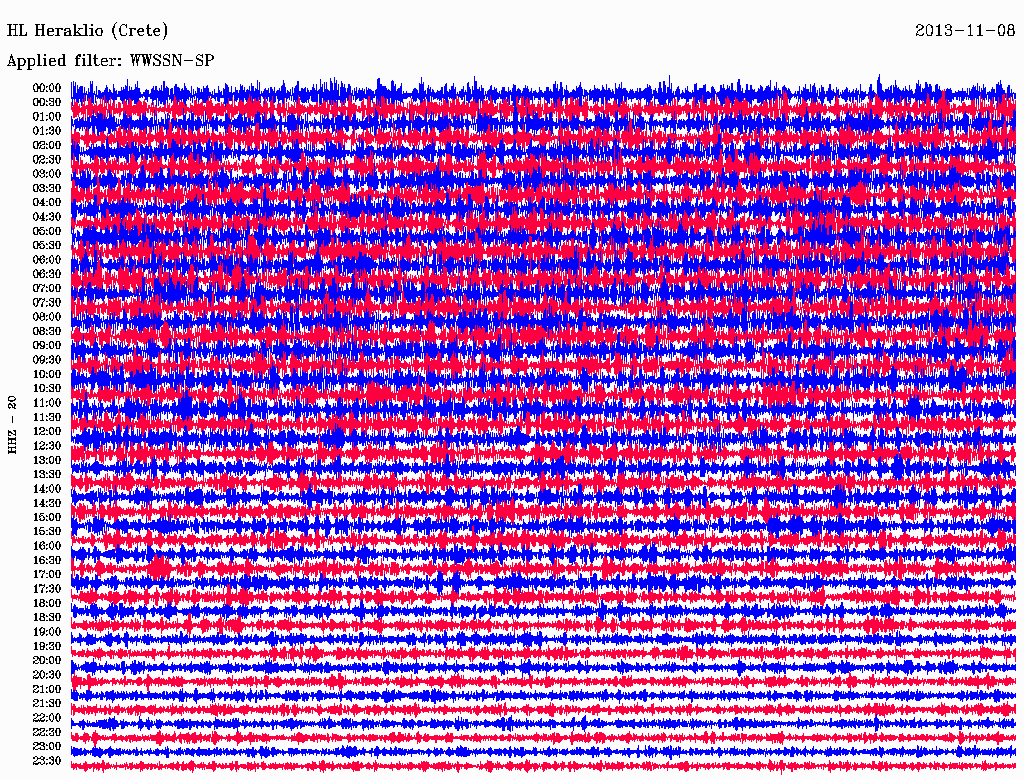Click the '01:30' time label
1024x780 pixels.
click(47, 131)
